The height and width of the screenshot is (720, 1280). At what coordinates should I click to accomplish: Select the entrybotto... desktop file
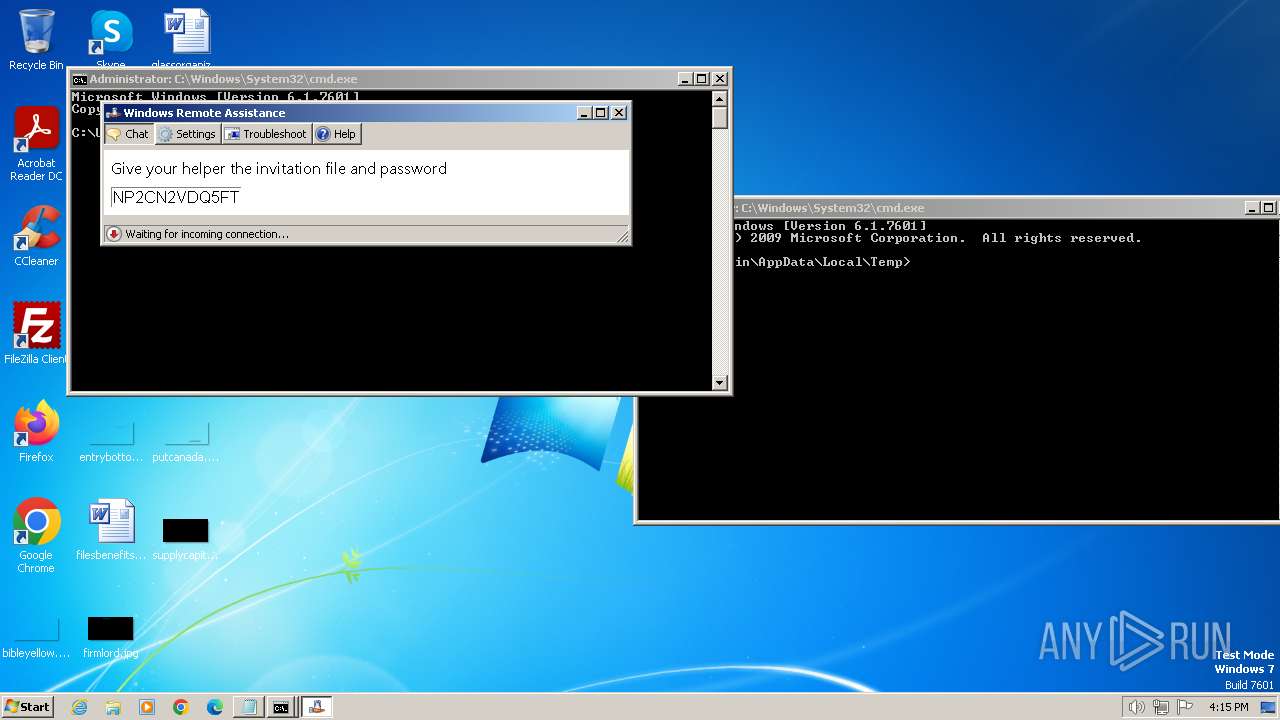coord(111,440)
